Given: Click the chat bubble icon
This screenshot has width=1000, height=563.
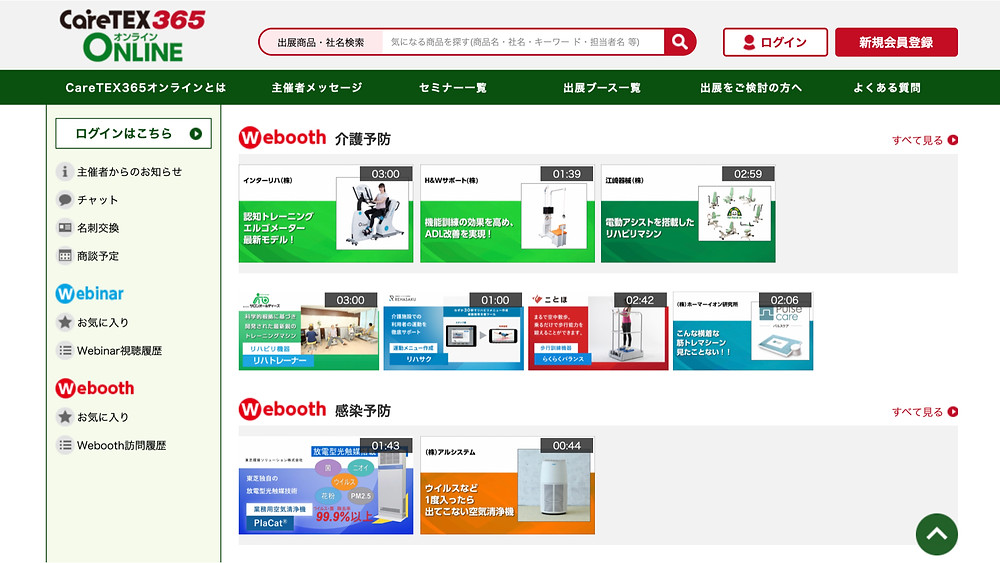Looking at the screenshot, I should [x=64, y=200].
